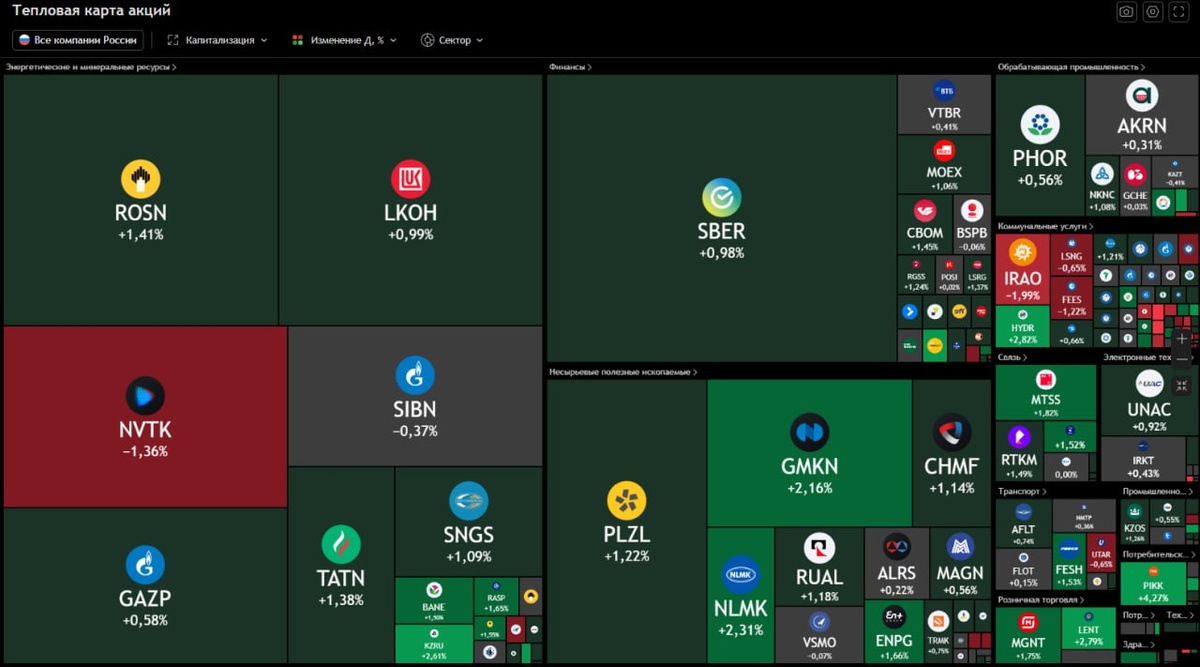Select the AFLT tile +0,74%
The width and height of the screenshot is (1200, 667).
1023,523
